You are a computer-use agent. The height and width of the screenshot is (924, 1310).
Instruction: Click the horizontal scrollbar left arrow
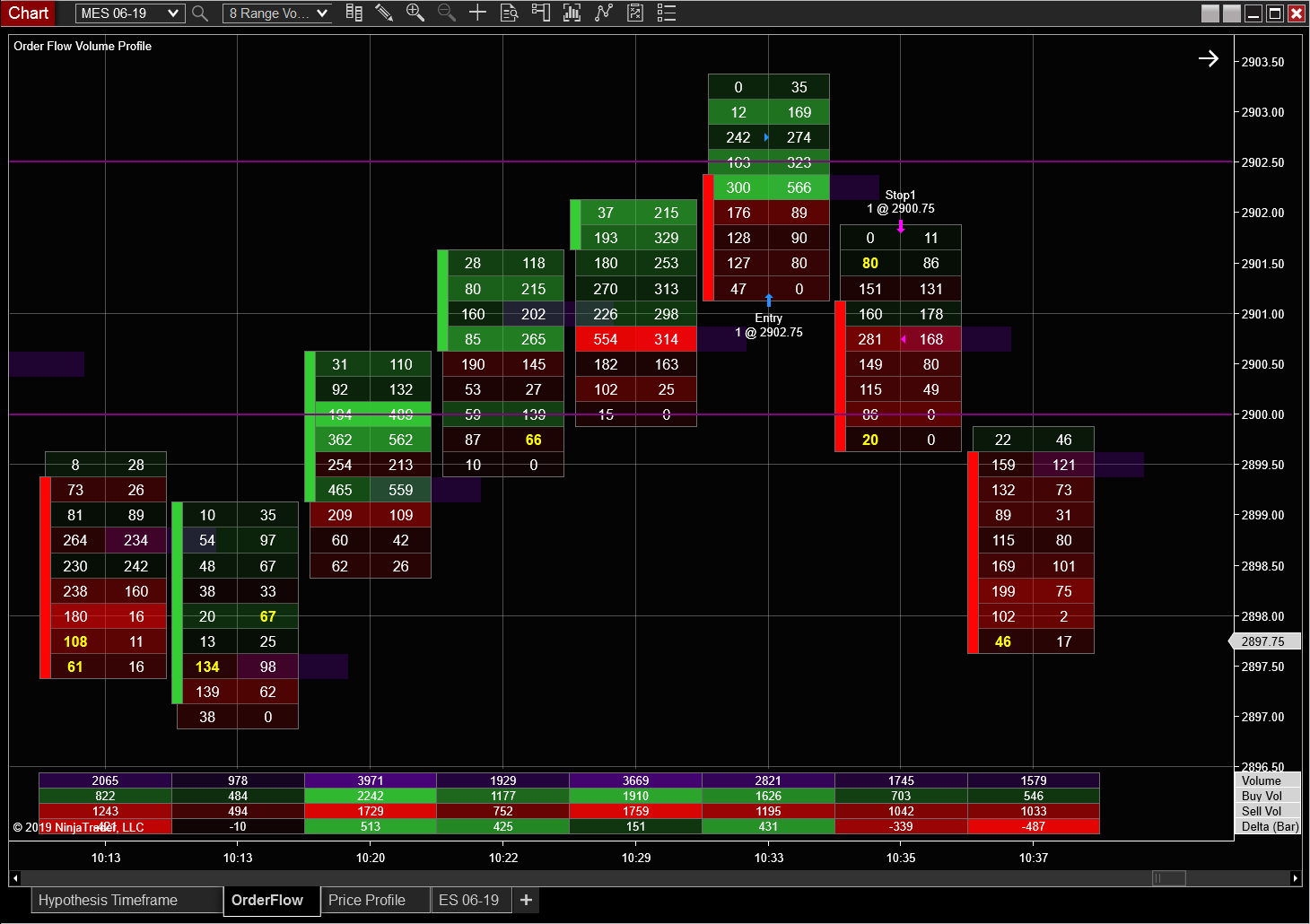pyautogui.click(x=14, y=878)
